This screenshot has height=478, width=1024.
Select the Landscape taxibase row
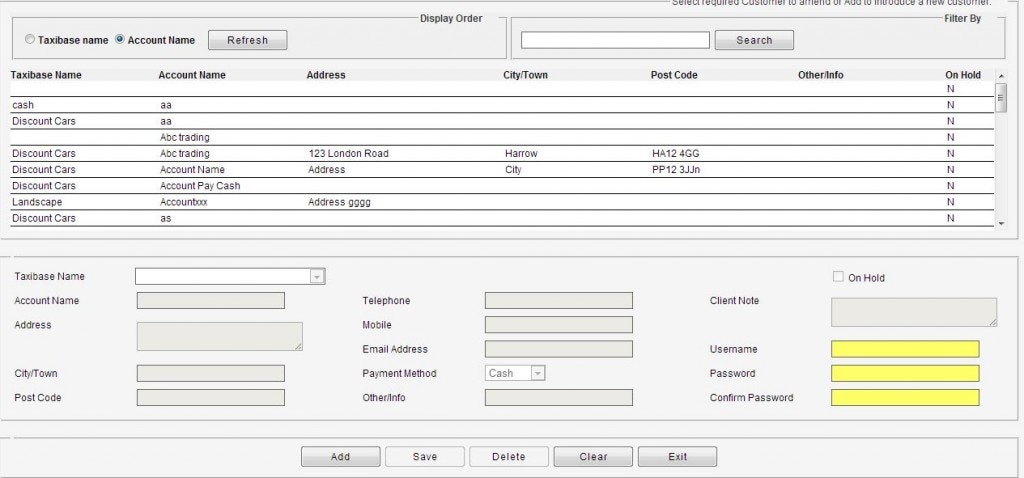(502, 202)
